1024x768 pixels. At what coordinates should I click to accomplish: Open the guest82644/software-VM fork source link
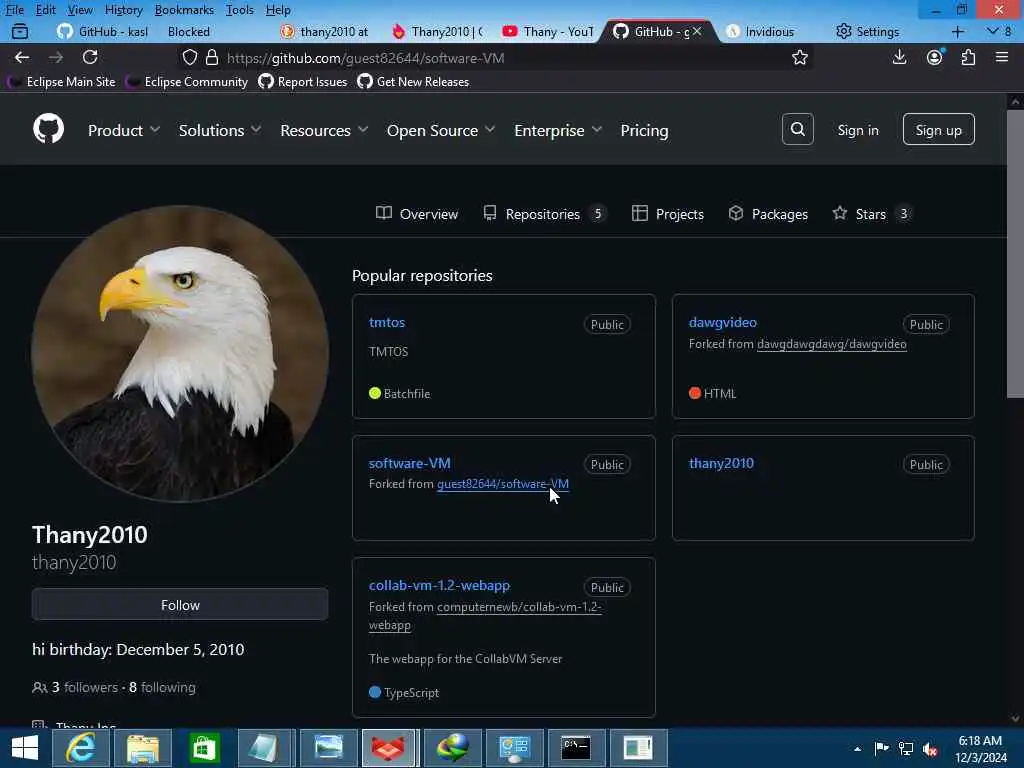tap(502, 484)
